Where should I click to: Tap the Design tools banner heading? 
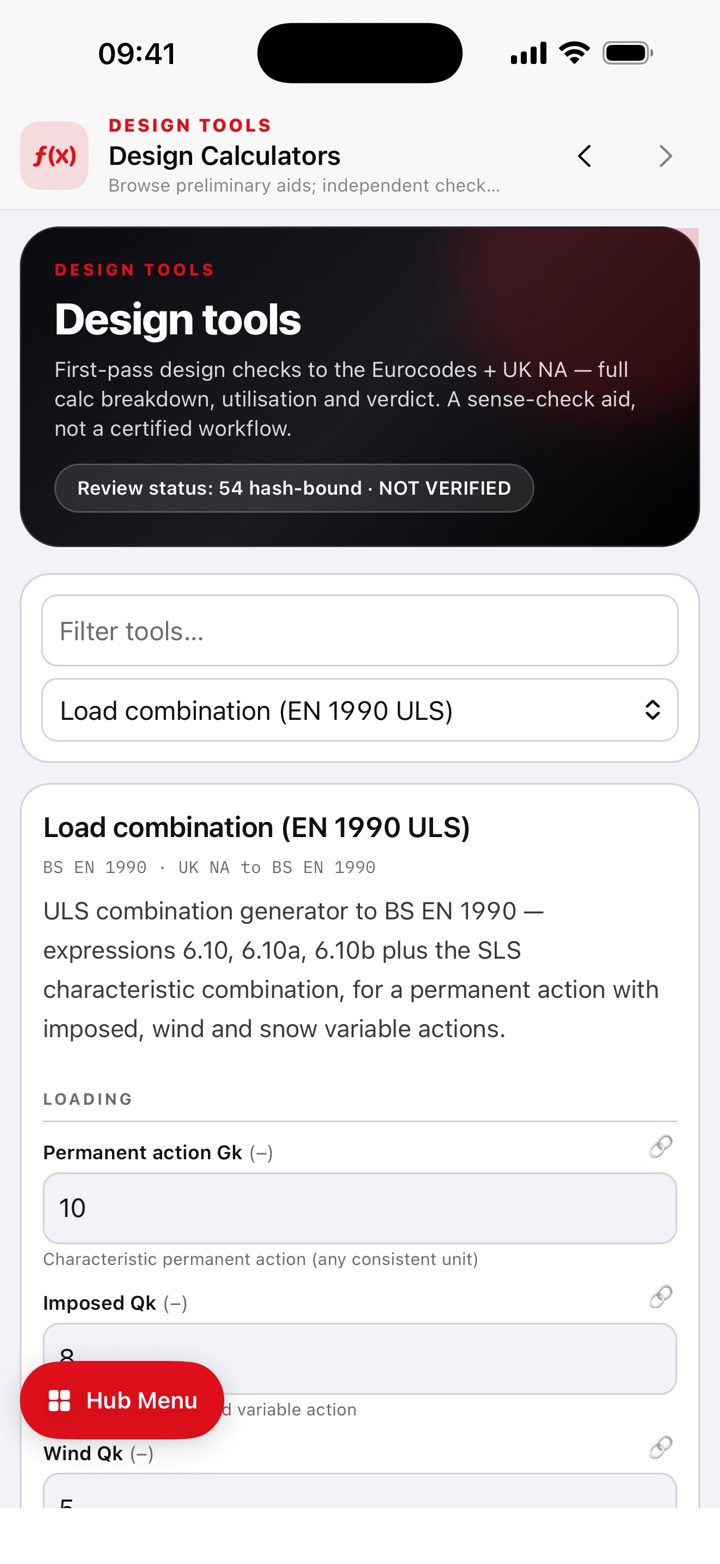click(178, 320)
